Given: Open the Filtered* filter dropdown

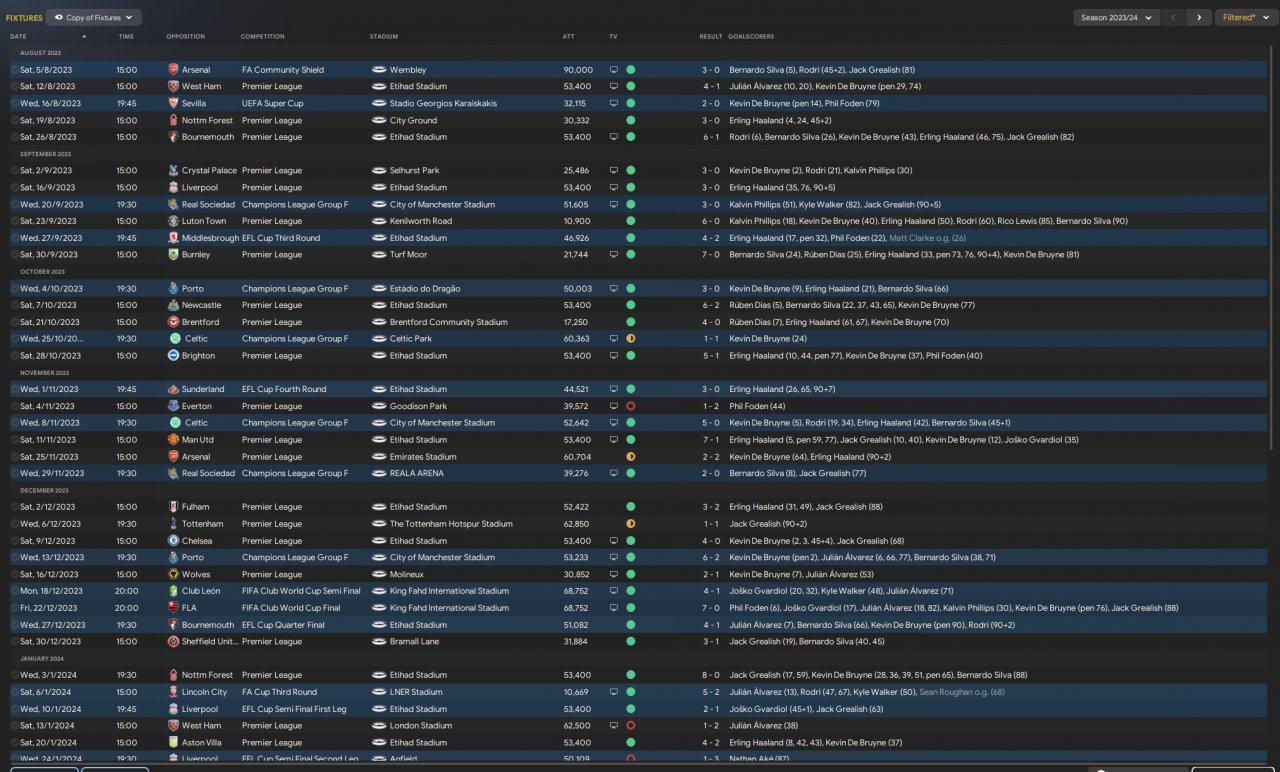Looking at the screenshot, I should 1246,18.
